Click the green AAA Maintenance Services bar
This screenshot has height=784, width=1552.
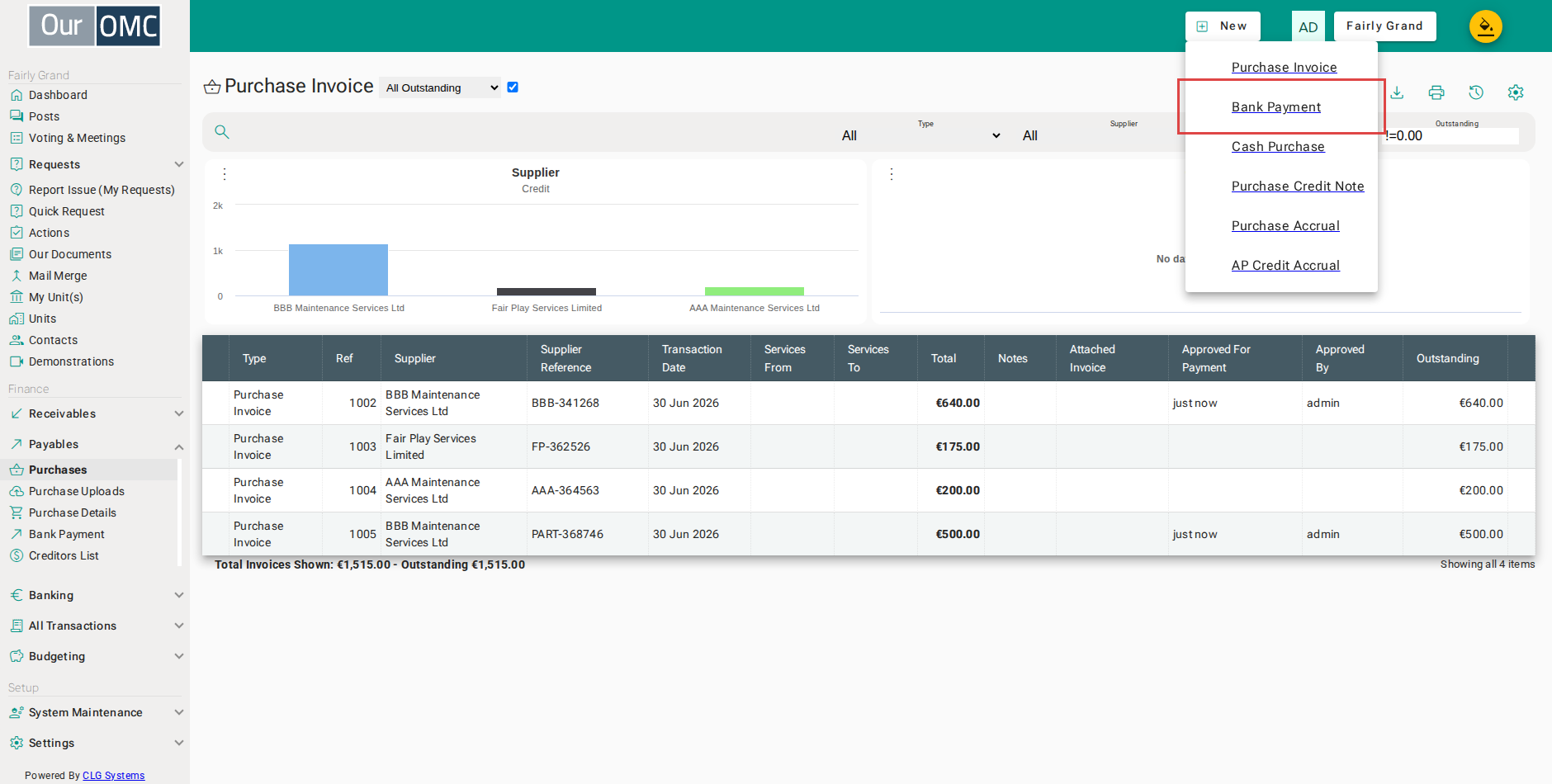(x=755, y=291)
